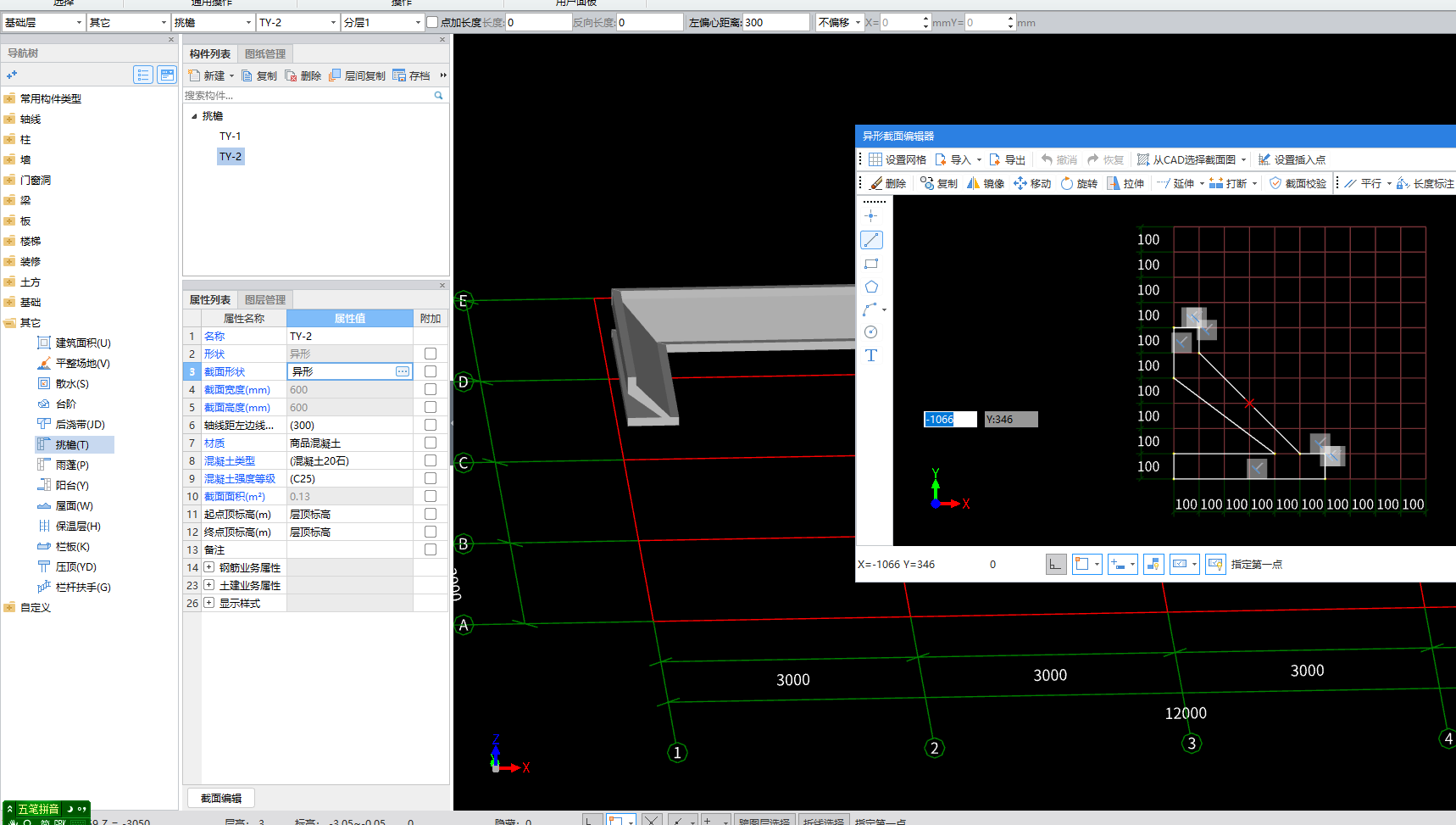The height and width of the screenshot is (825, 1456).
Task: Click 截面校验 section check tool
Action: [1298, 183]
